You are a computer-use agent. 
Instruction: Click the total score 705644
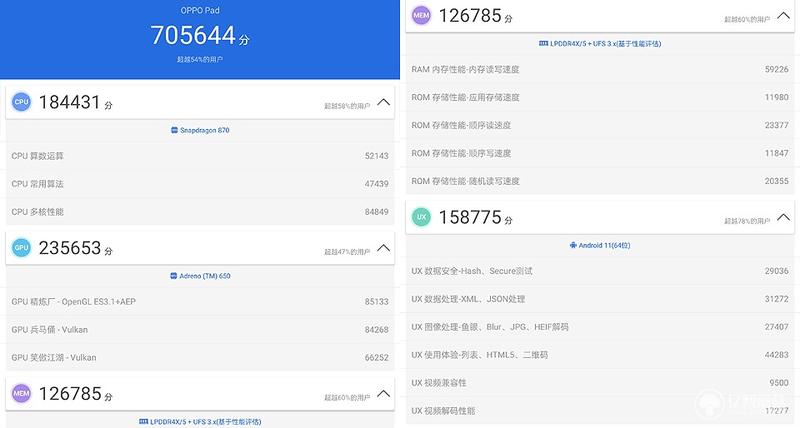(193, 35)
